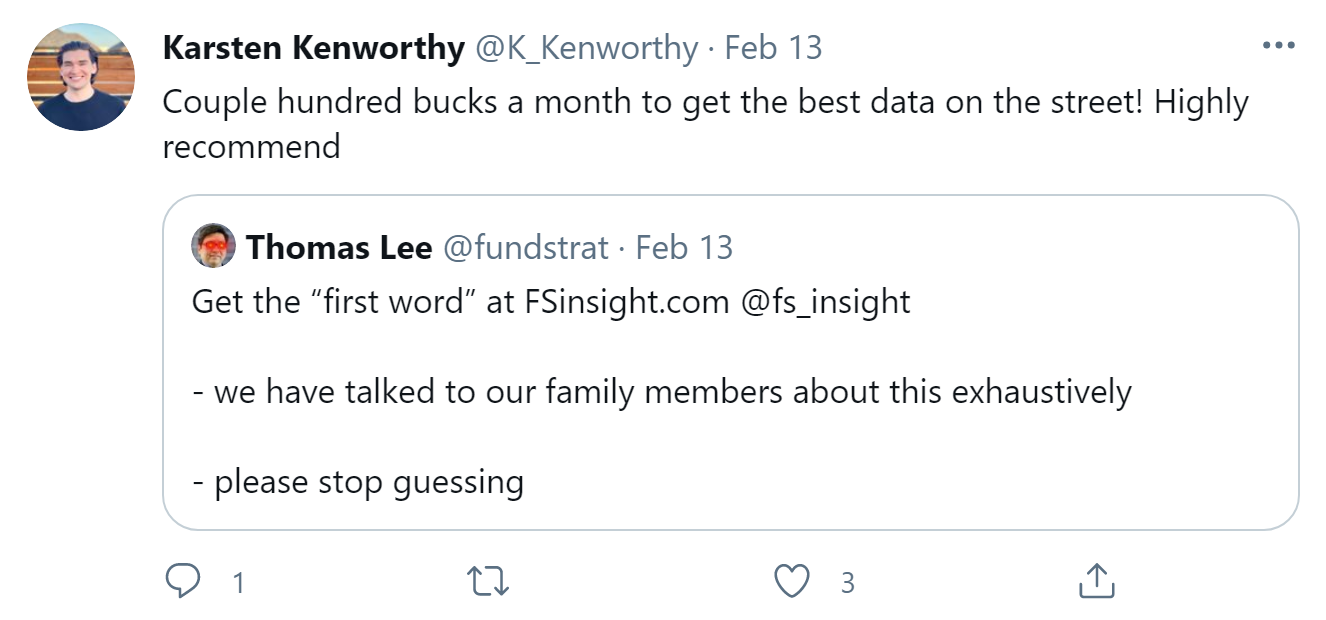Open Thomas Lee's name in quoted tweet
1326x620 pixels.
pos(339,247)
